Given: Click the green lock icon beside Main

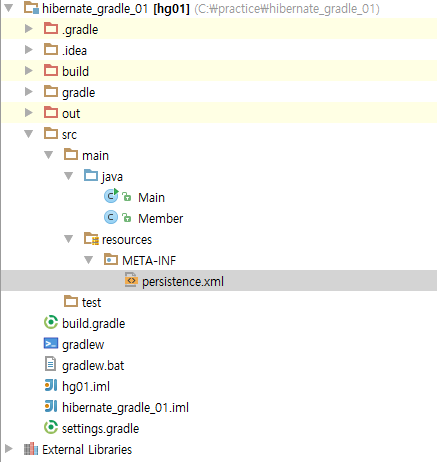Looking at the screenshot, I should [x=127, y=197].
